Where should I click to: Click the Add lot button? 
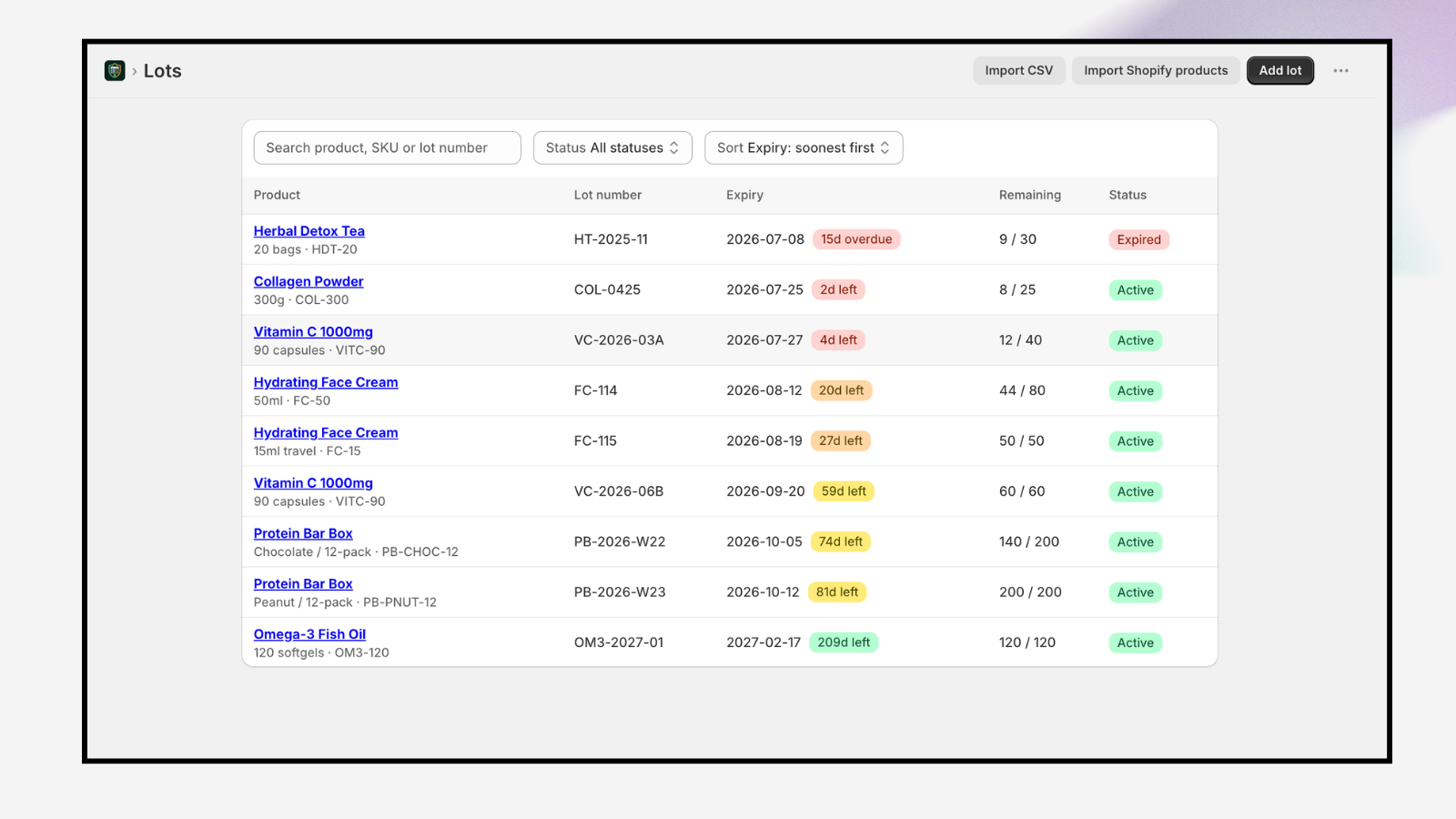click(x=1280, y=71)
